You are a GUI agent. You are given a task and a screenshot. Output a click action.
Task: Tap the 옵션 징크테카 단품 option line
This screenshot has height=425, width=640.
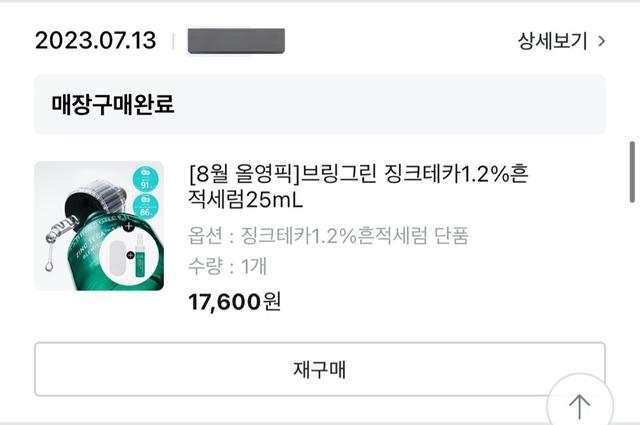point(329,237)
